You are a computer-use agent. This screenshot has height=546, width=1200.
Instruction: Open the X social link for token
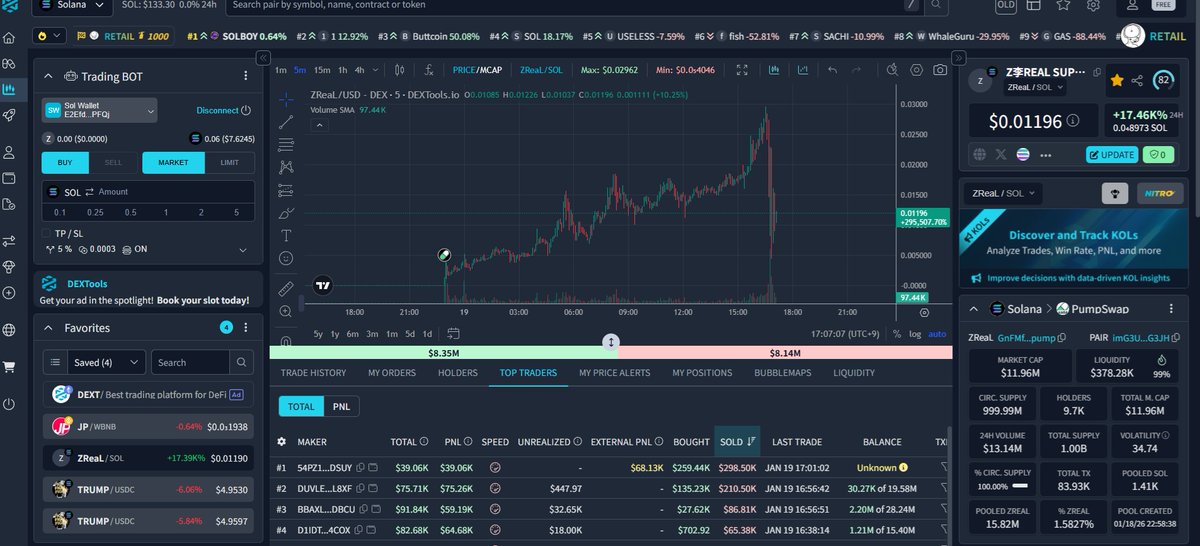pyautogui.click(x=1001, y=155)
